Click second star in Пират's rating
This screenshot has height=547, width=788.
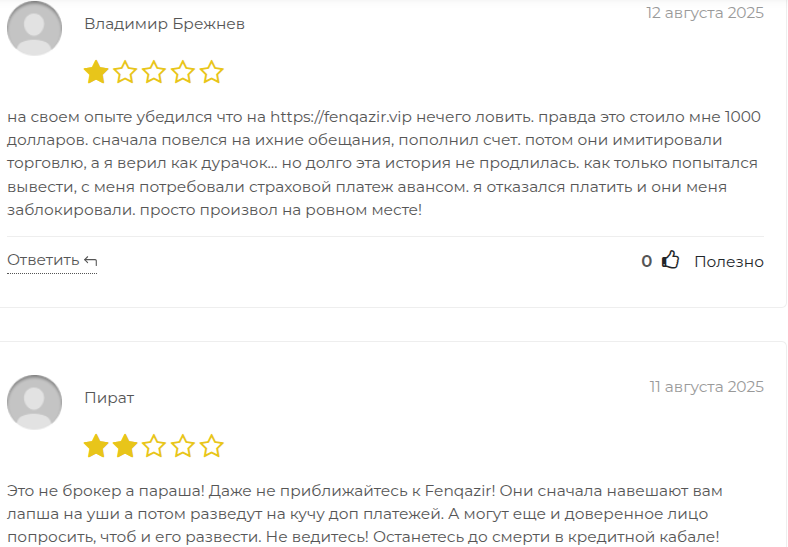[x=125, y=446]
